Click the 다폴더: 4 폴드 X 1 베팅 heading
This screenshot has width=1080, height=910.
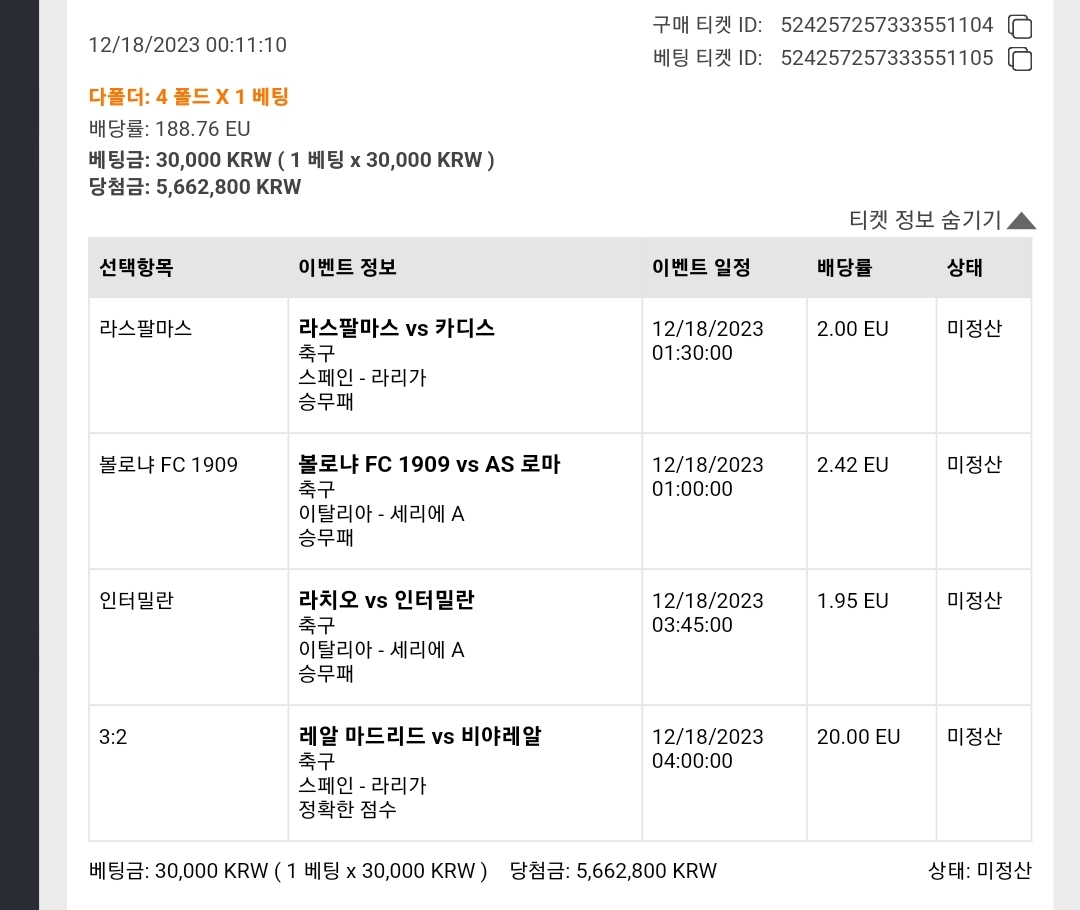(x=188, y=96)
